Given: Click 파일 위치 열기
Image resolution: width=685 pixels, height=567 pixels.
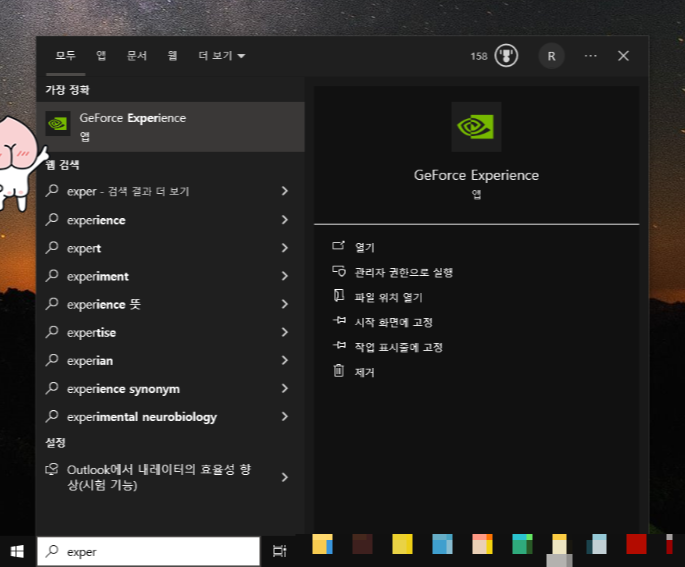Looking at the screenshot, I should 388,297.
